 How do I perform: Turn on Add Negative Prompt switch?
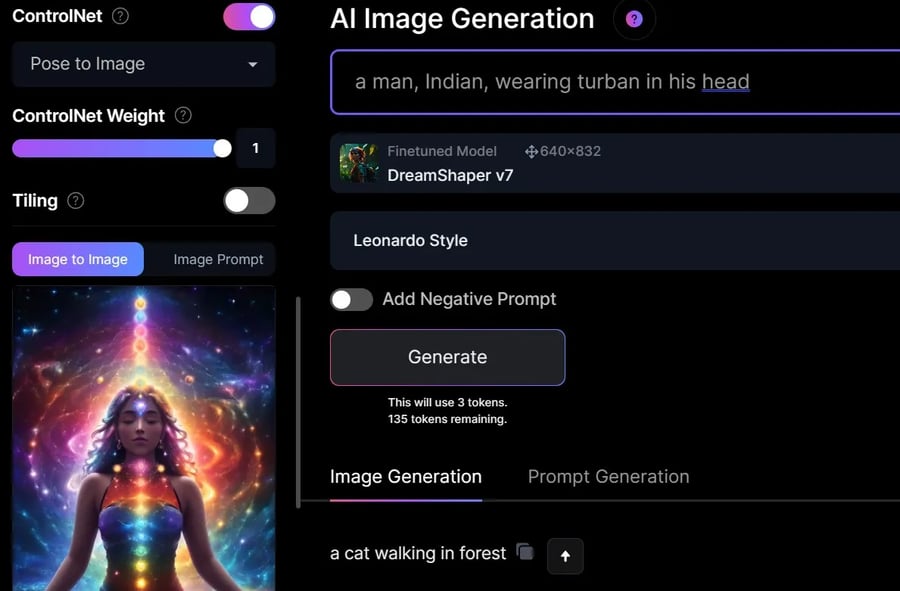point(351,300)
